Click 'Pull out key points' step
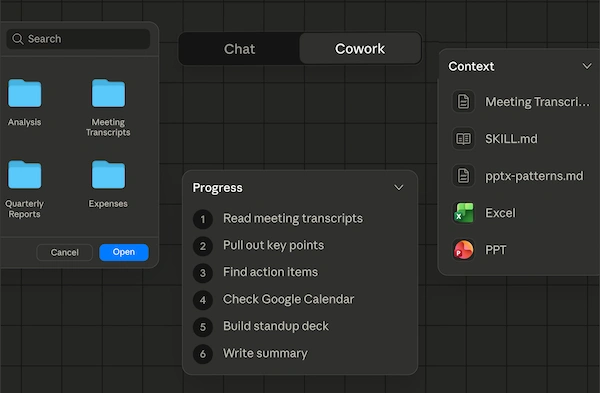This screenshot has width=600, height=393. (273, 245)
